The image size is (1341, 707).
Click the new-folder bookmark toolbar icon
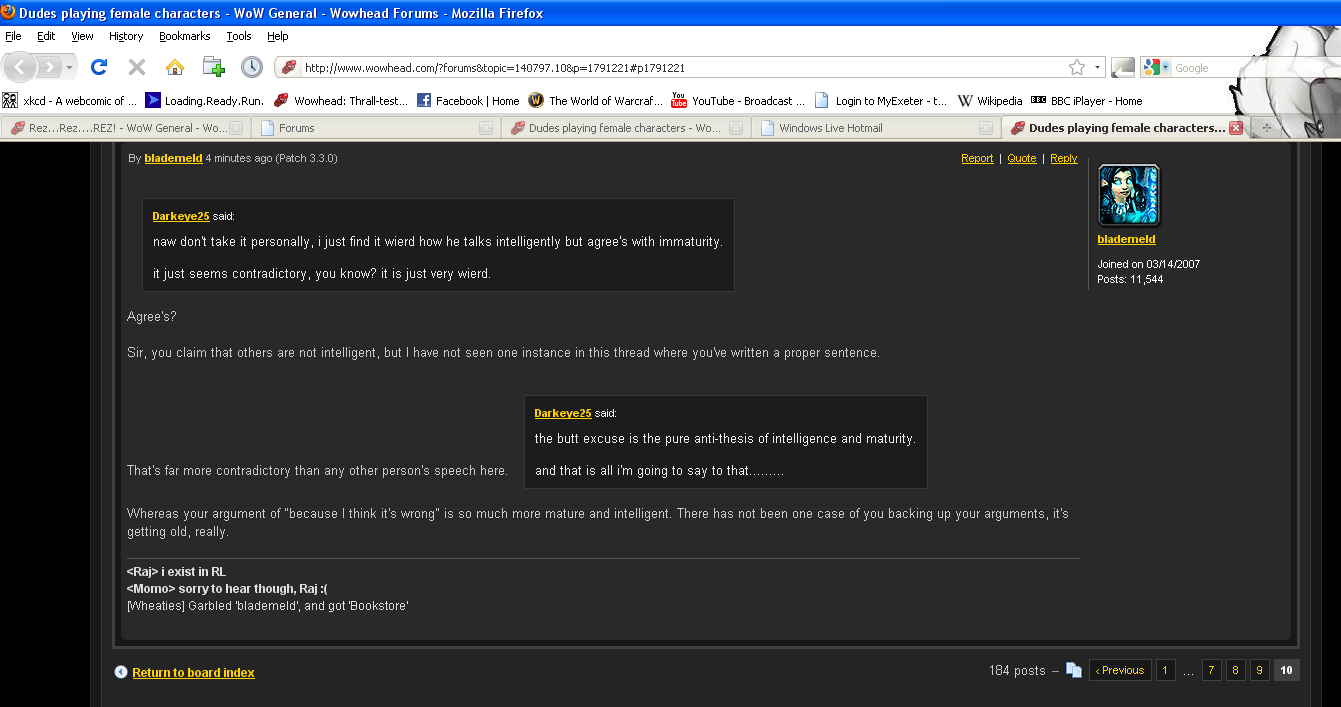click(213, 67)
